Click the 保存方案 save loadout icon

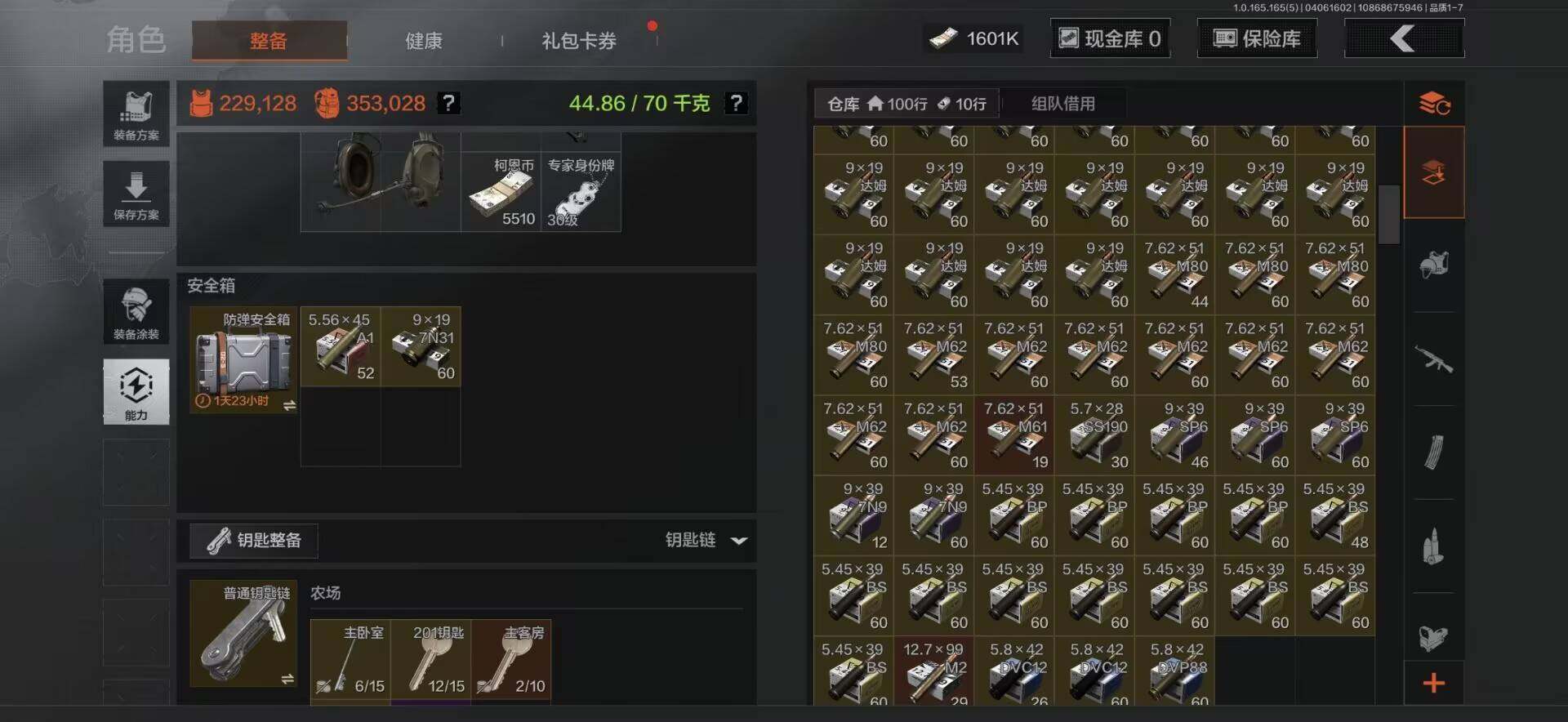point(136,194)
